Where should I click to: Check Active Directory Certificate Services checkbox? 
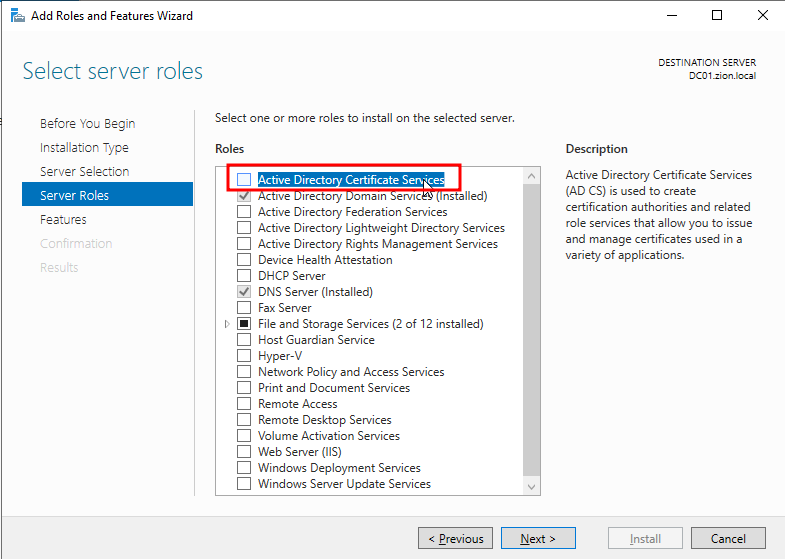coord(244,180)
